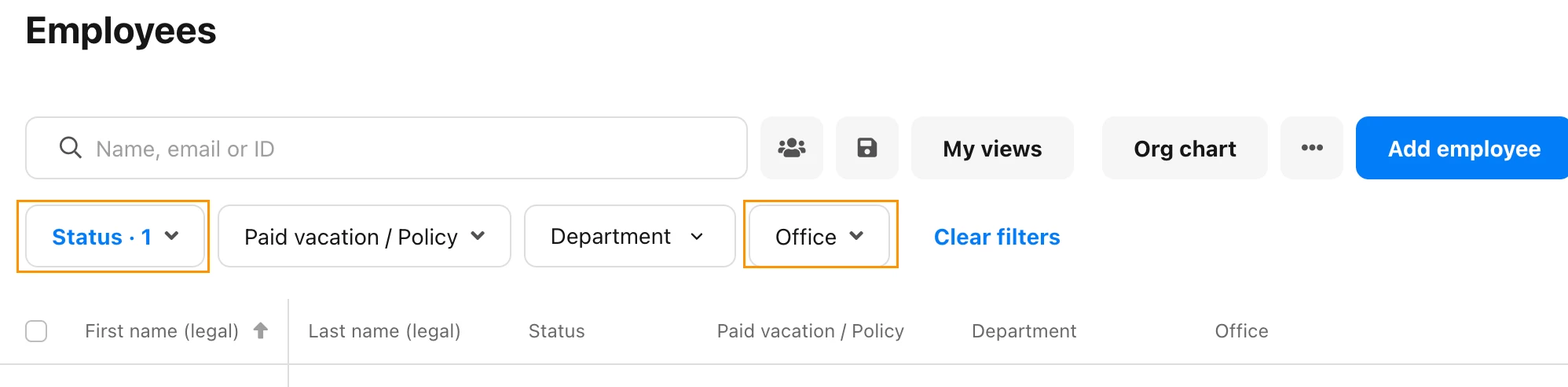Toggle the select-all checkbox in table header

[36, 331]
